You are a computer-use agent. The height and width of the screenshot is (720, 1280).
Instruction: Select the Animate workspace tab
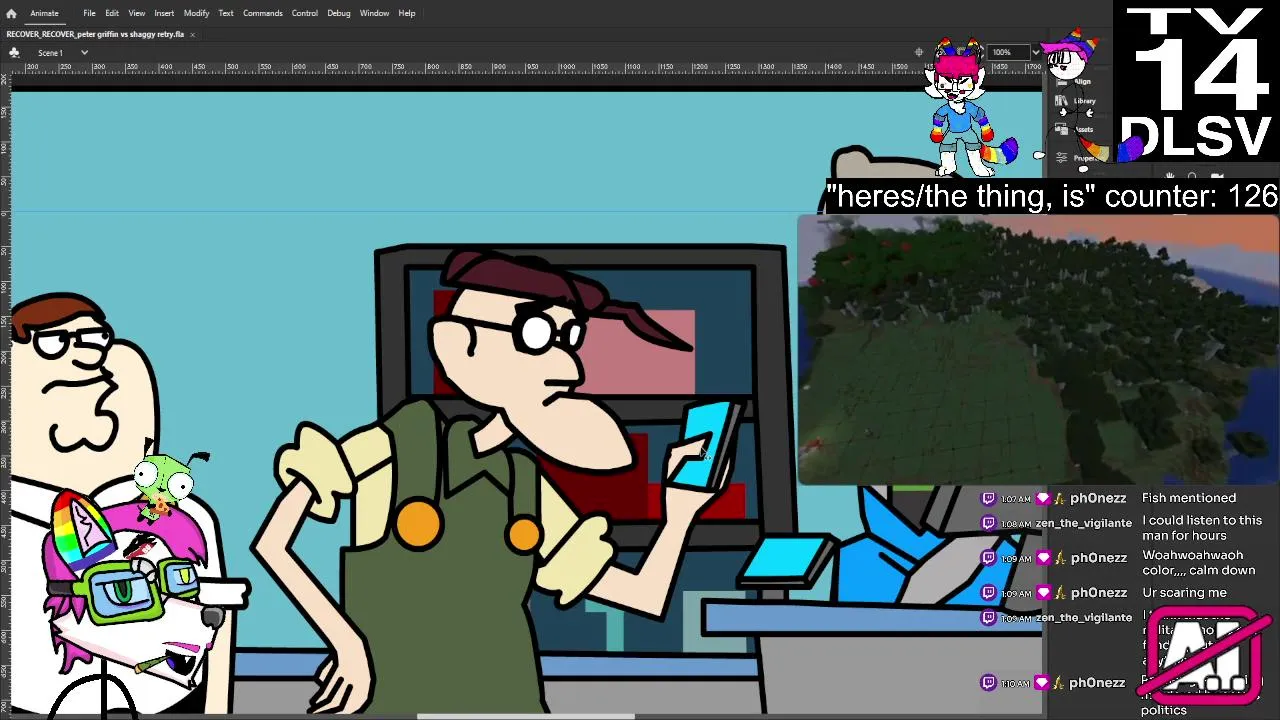coord(44,13)
